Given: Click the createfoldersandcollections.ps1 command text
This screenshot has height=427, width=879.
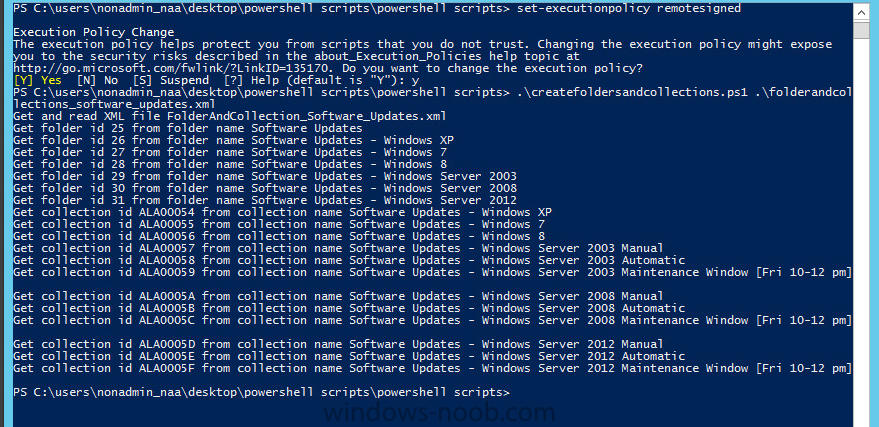Looking at the screenshot, I should click(x=632, y=92).
